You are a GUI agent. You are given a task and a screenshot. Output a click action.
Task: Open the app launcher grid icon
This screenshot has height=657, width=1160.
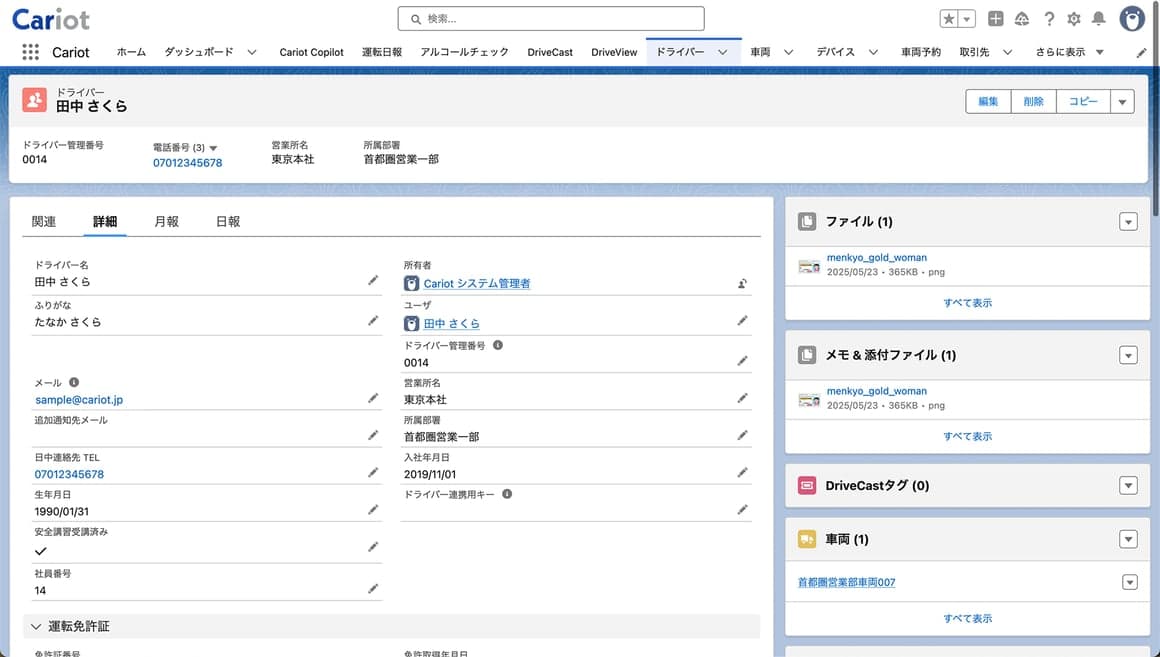point(30,52)
